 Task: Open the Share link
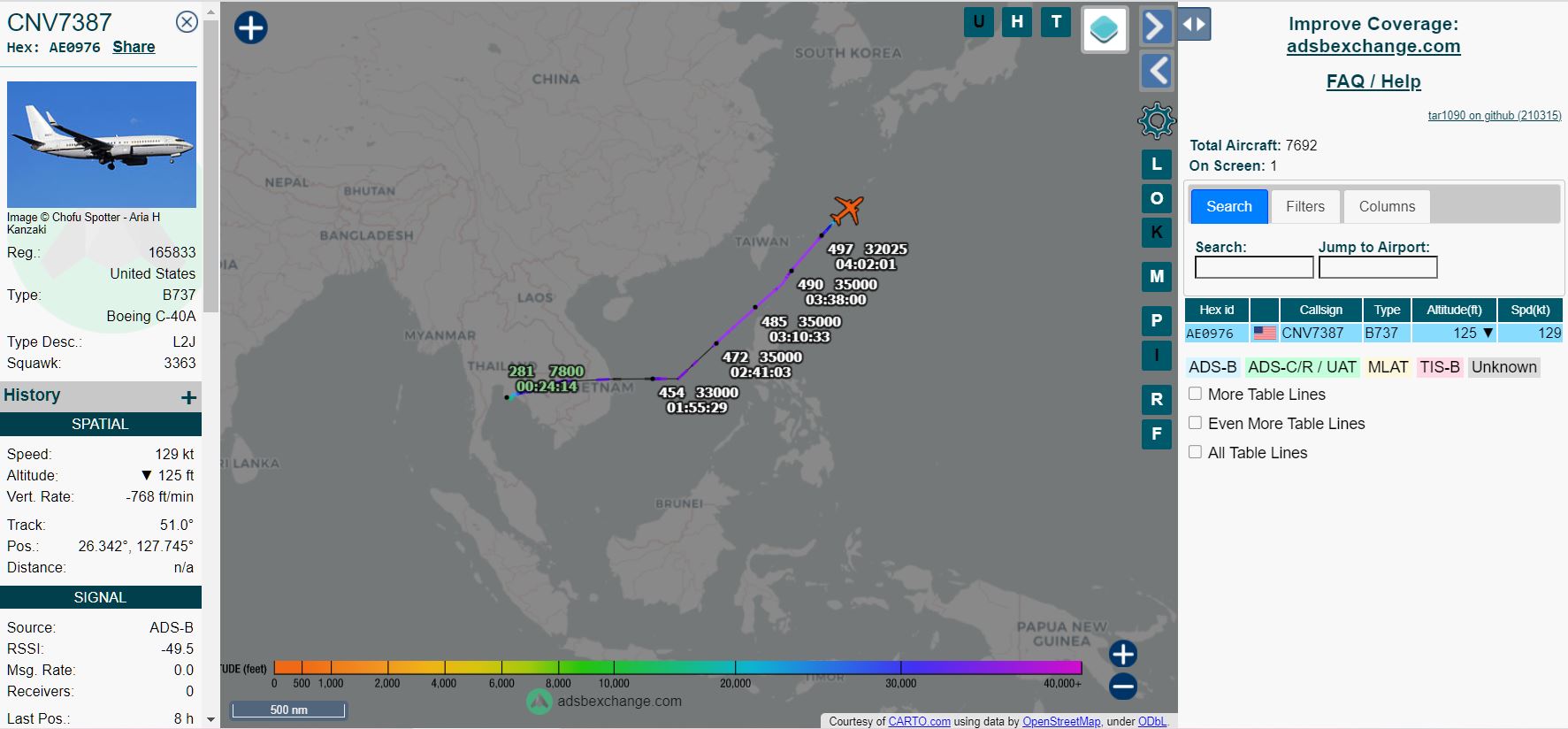tap(134, 47)
